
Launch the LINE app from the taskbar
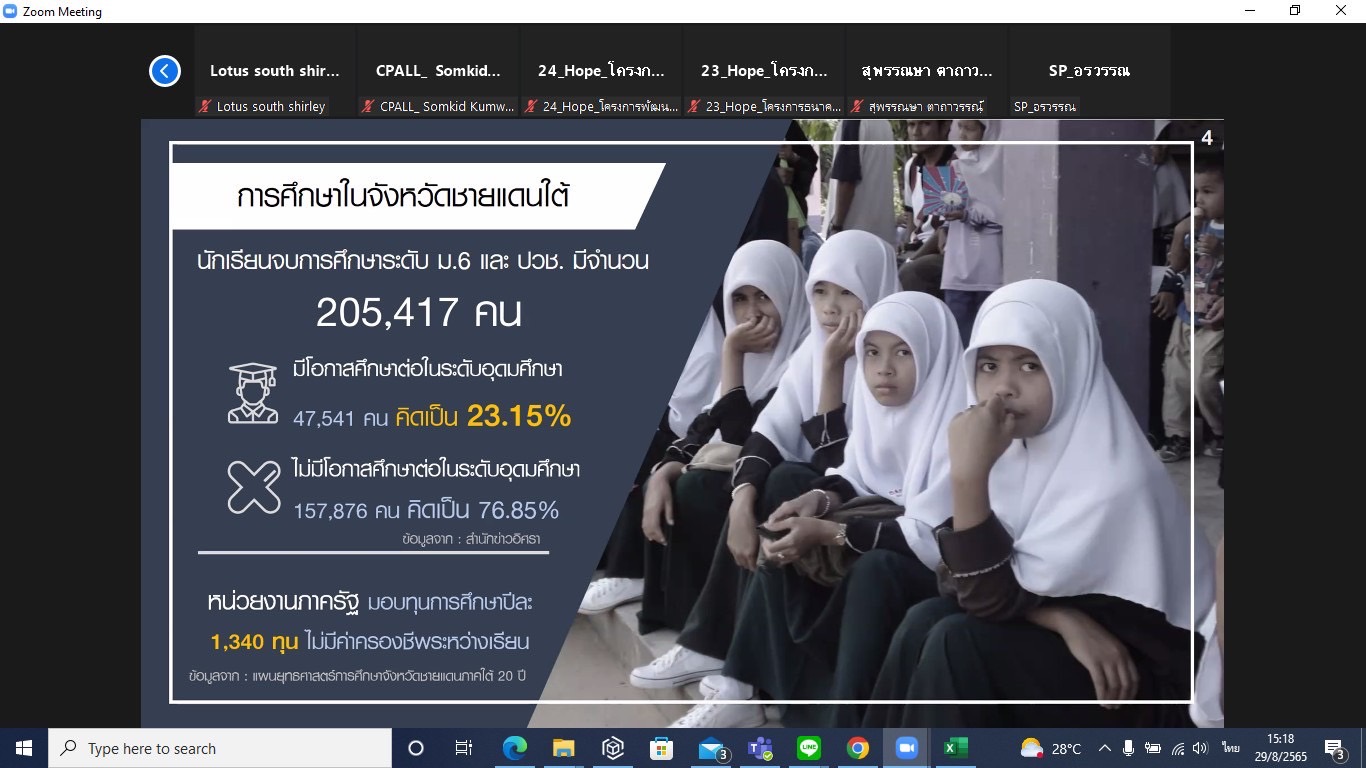coord(809,748)
